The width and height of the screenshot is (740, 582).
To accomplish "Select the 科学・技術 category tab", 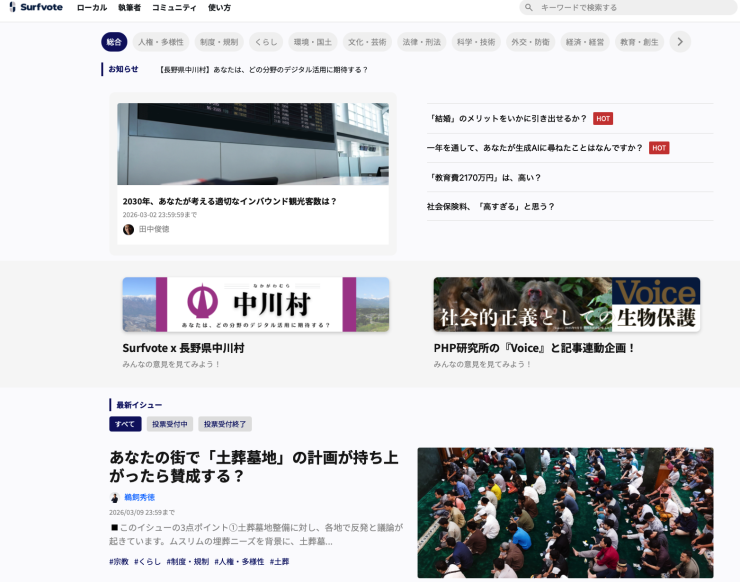I will click(476, 42).
